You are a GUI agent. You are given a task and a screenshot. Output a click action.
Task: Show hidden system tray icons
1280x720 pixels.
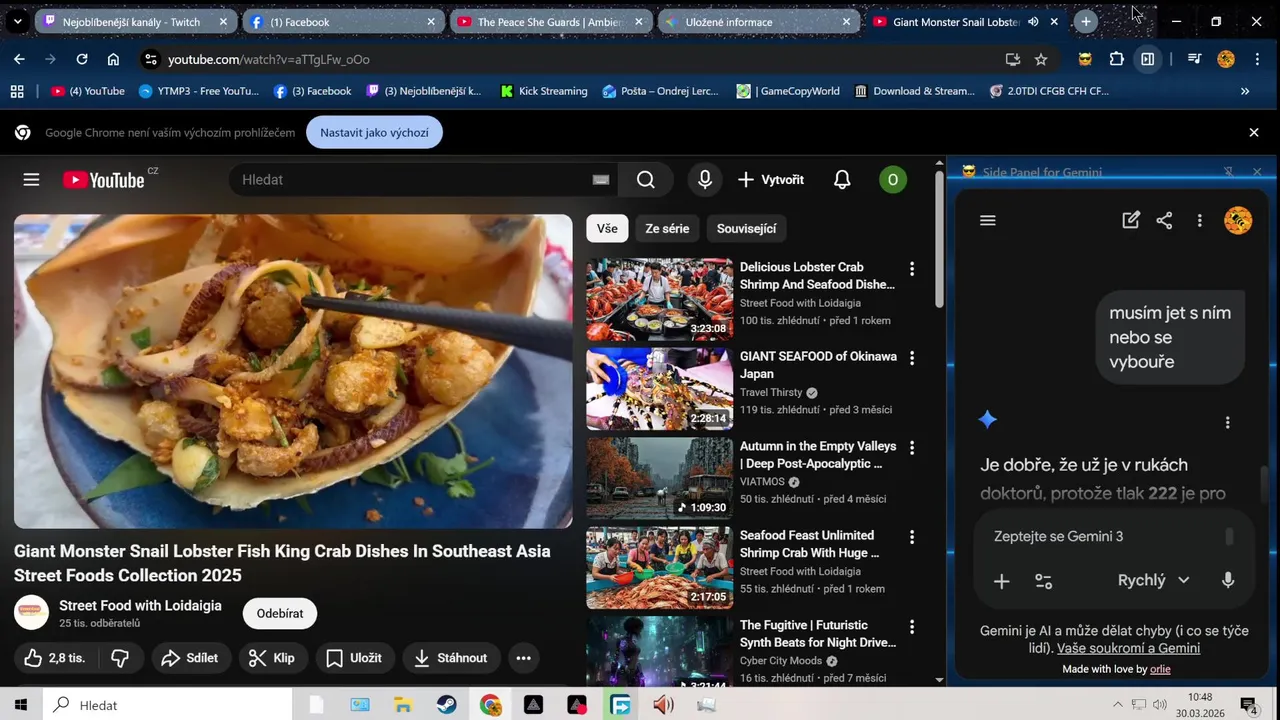pos(1117,705)
